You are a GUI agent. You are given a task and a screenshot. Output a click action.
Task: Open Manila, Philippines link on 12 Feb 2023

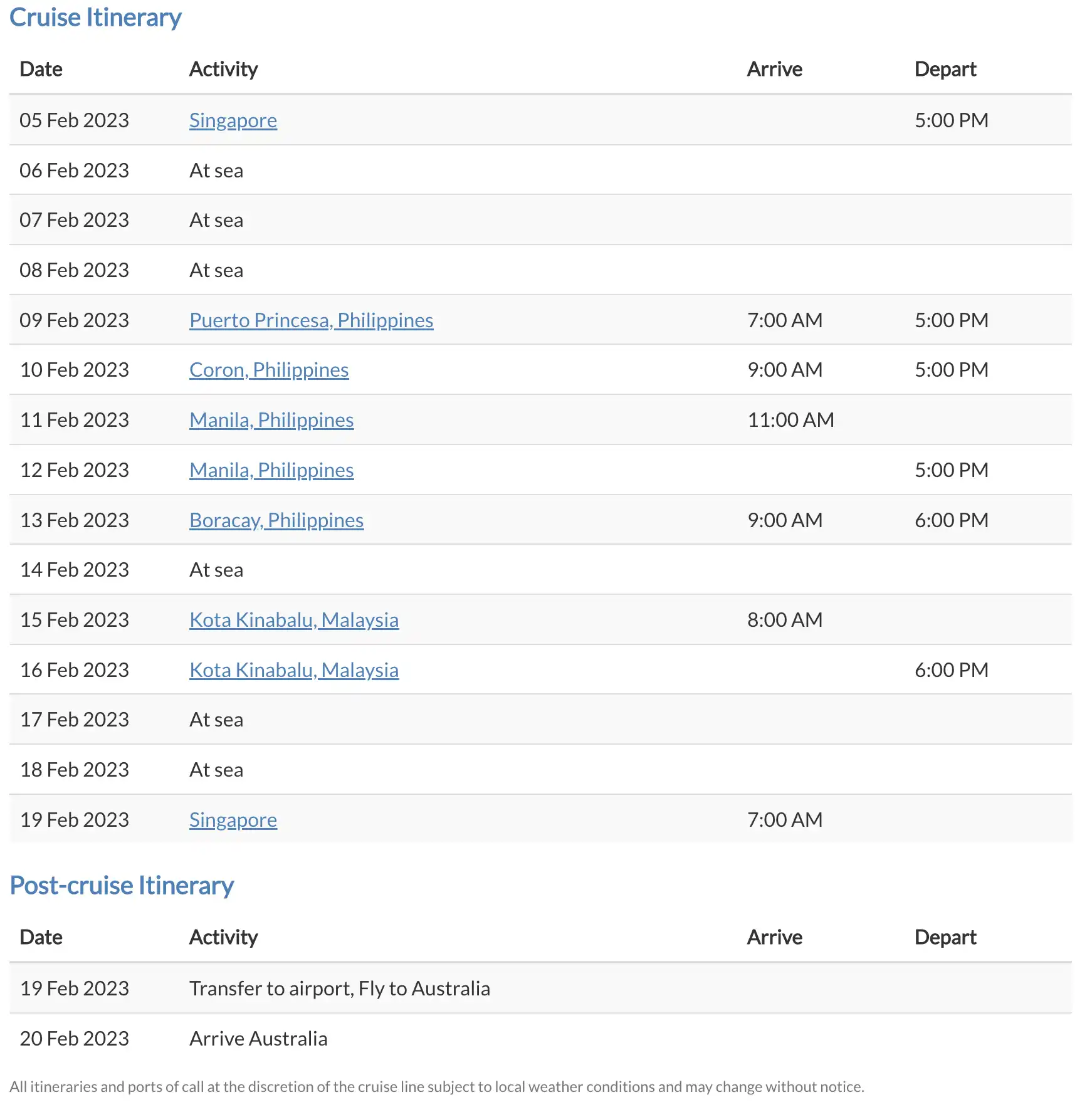point(271,470)
